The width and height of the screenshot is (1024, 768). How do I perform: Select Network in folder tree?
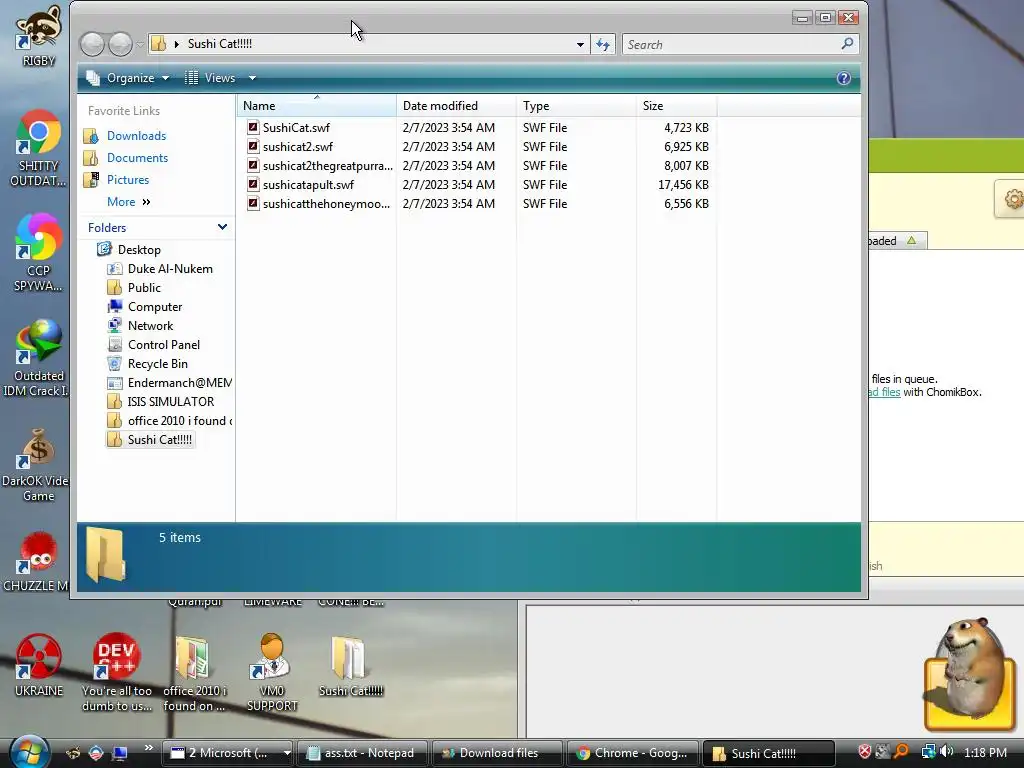pyautogui.click(x=151, y=325)
